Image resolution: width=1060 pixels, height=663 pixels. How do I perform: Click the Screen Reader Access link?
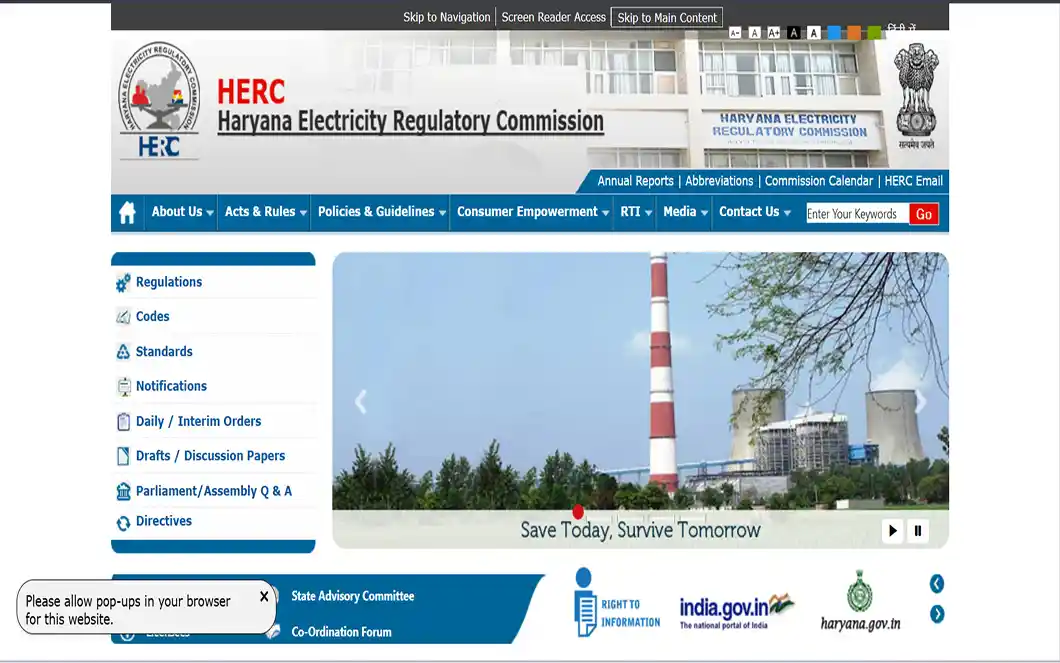pyautogui.click(x=553, y=17)
